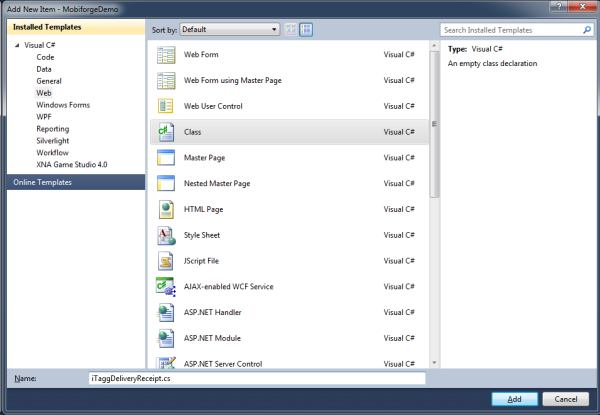Click the Cancel button

[565, 399]
